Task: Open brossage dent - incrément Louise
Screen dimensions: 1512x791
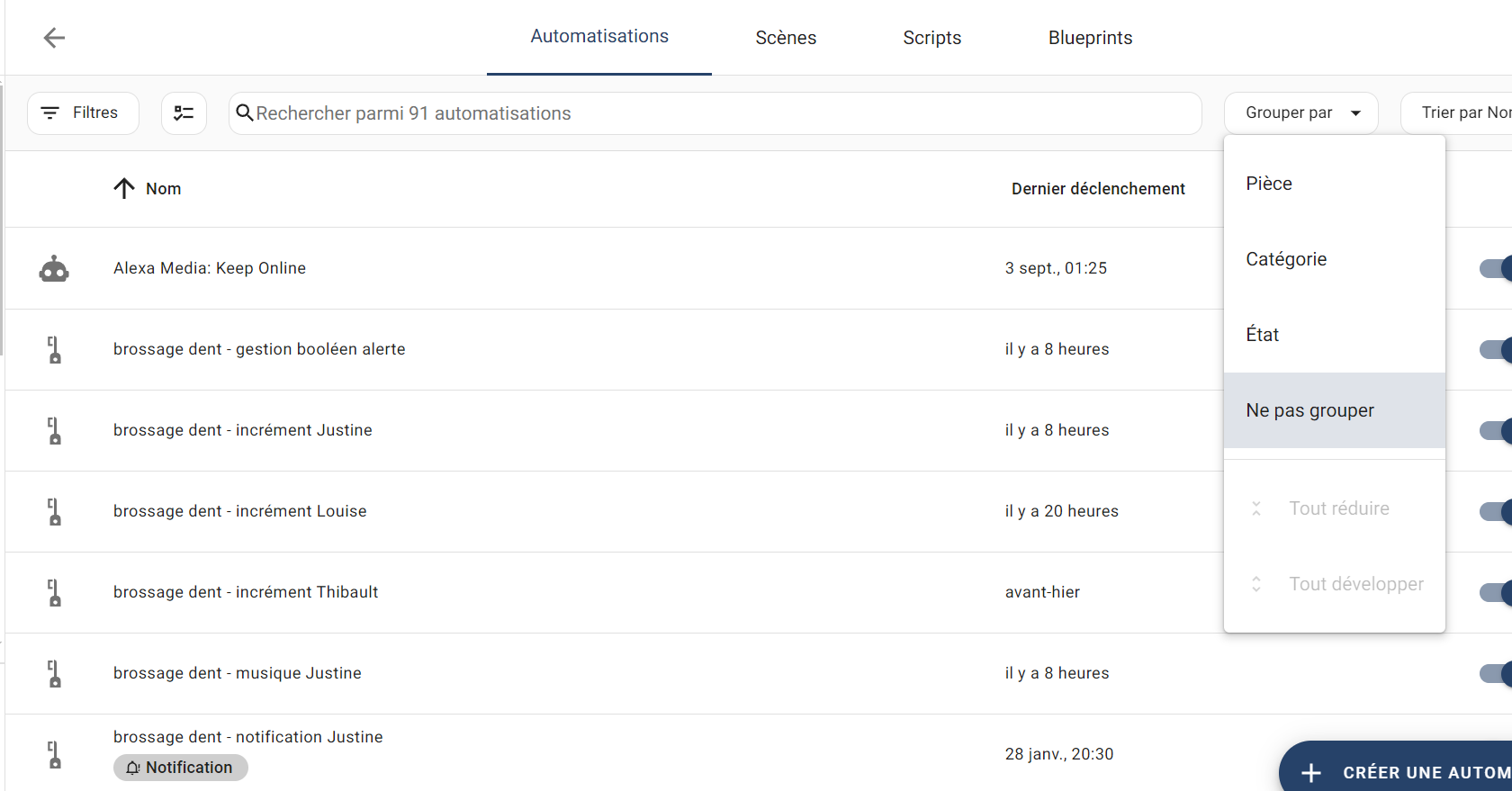Action: 240,511
